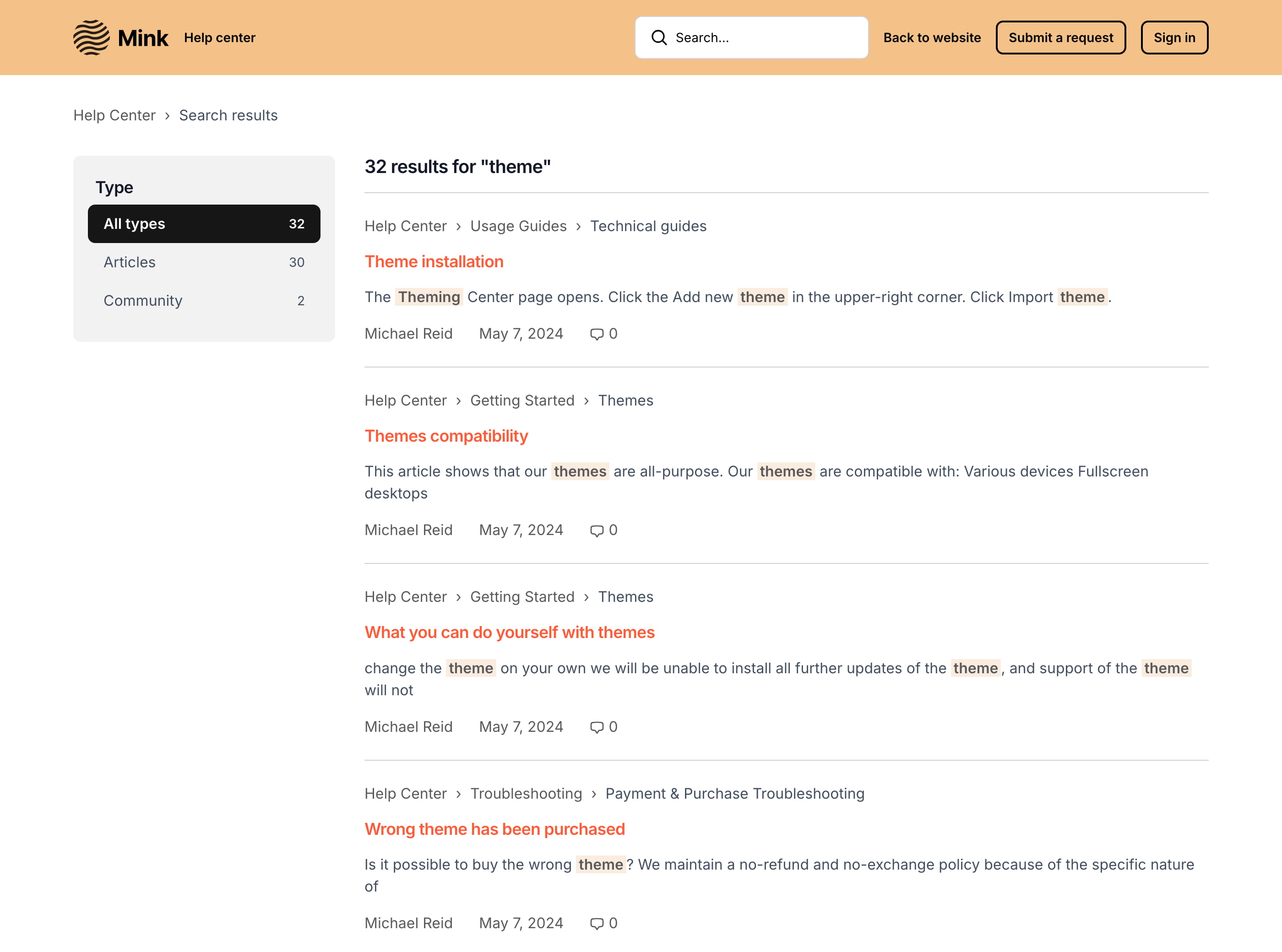1282x952 pixels.
Task: Click comment icon under Themes compatibility
Action: tap(597, 531)
